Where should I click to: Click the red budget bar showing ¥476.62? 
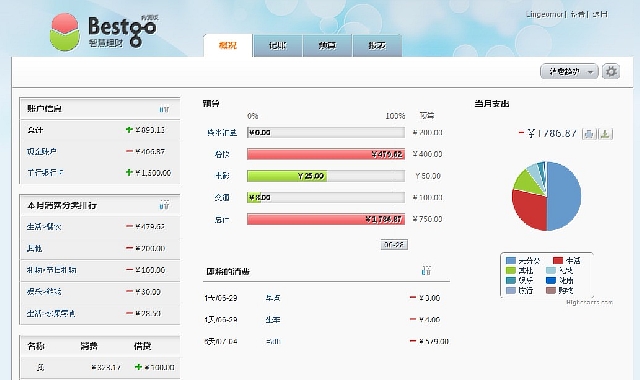coord(326,154)
